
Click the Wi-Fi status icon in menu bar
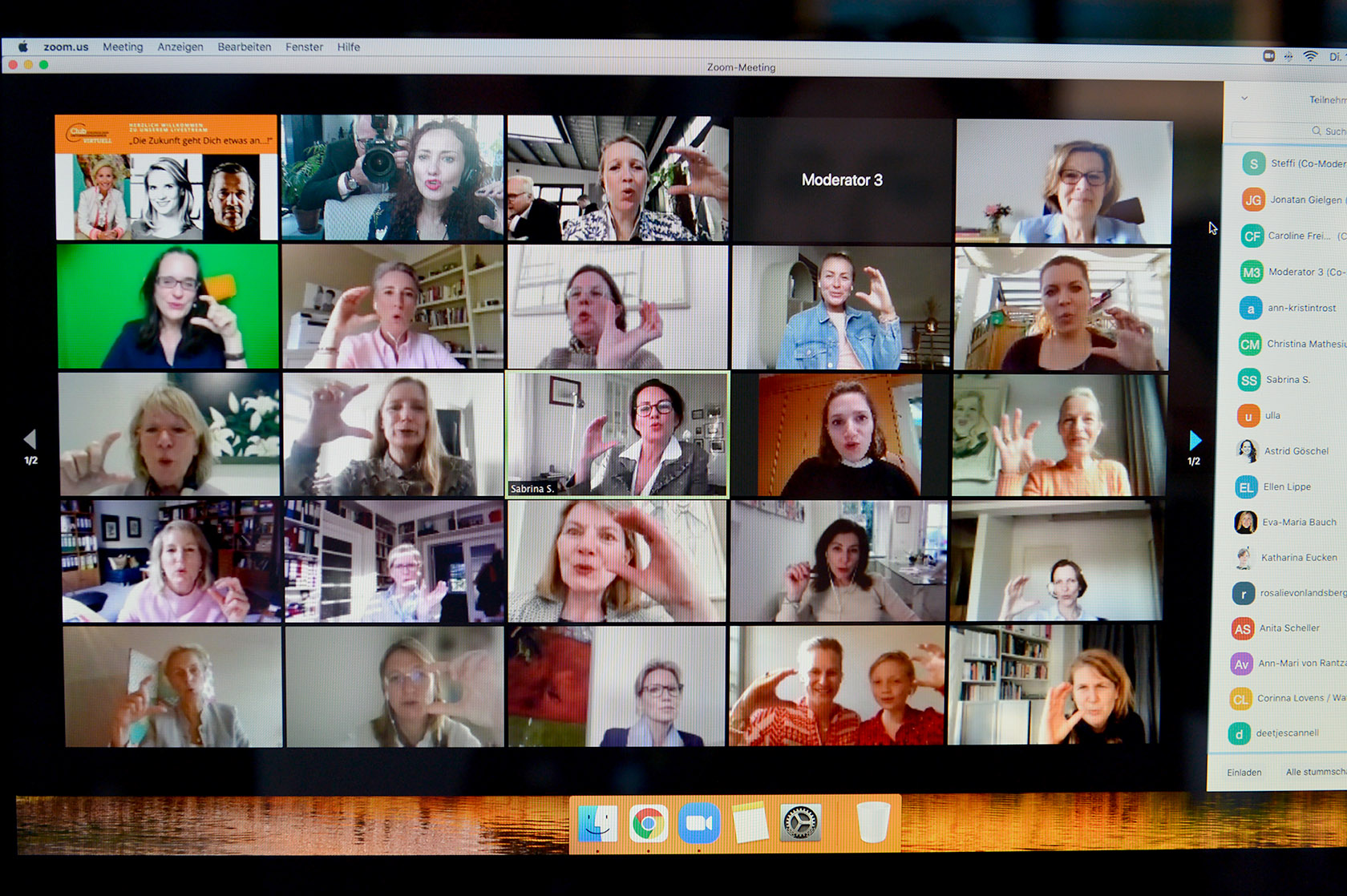click(x=1310, y=56)
